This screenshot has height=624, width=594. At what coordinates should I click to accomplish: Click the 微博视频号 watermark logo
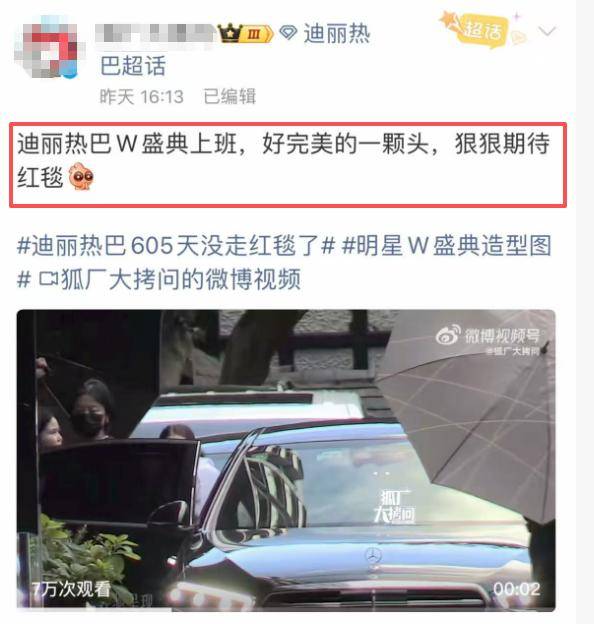pyautogui.click(x=488, y=337)
